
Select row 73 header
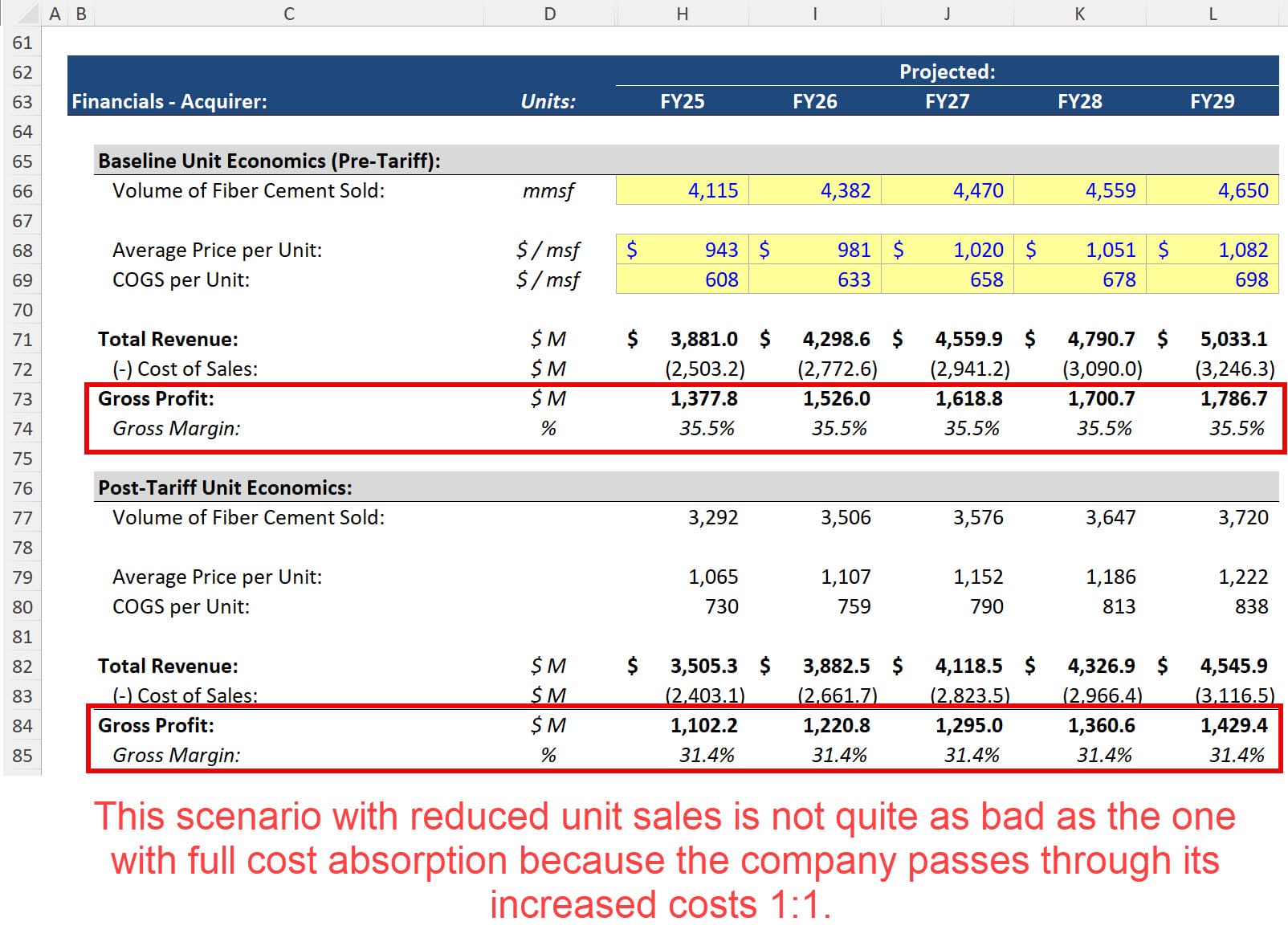23,399
